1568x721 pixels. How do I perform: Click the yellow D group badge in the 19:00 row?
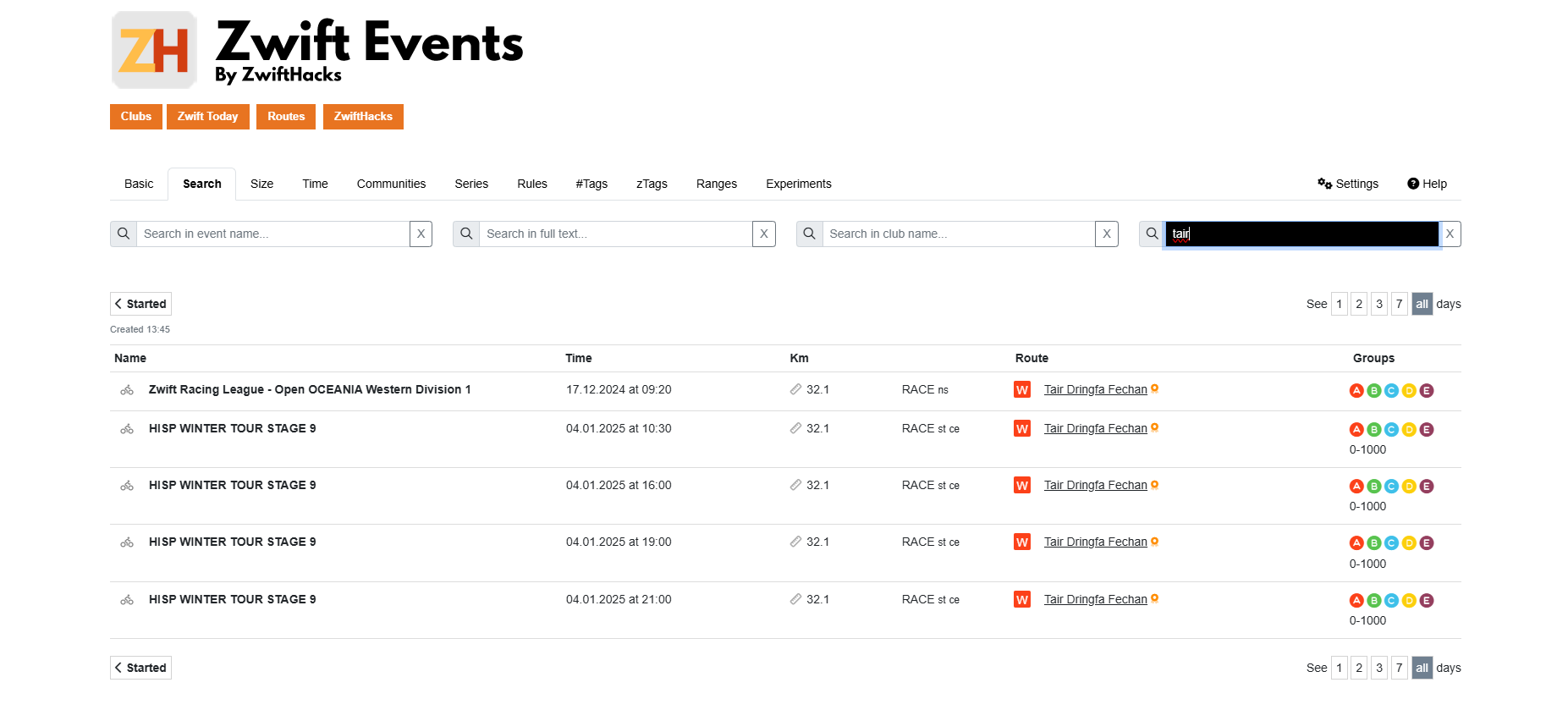[x=1409, y=543]
